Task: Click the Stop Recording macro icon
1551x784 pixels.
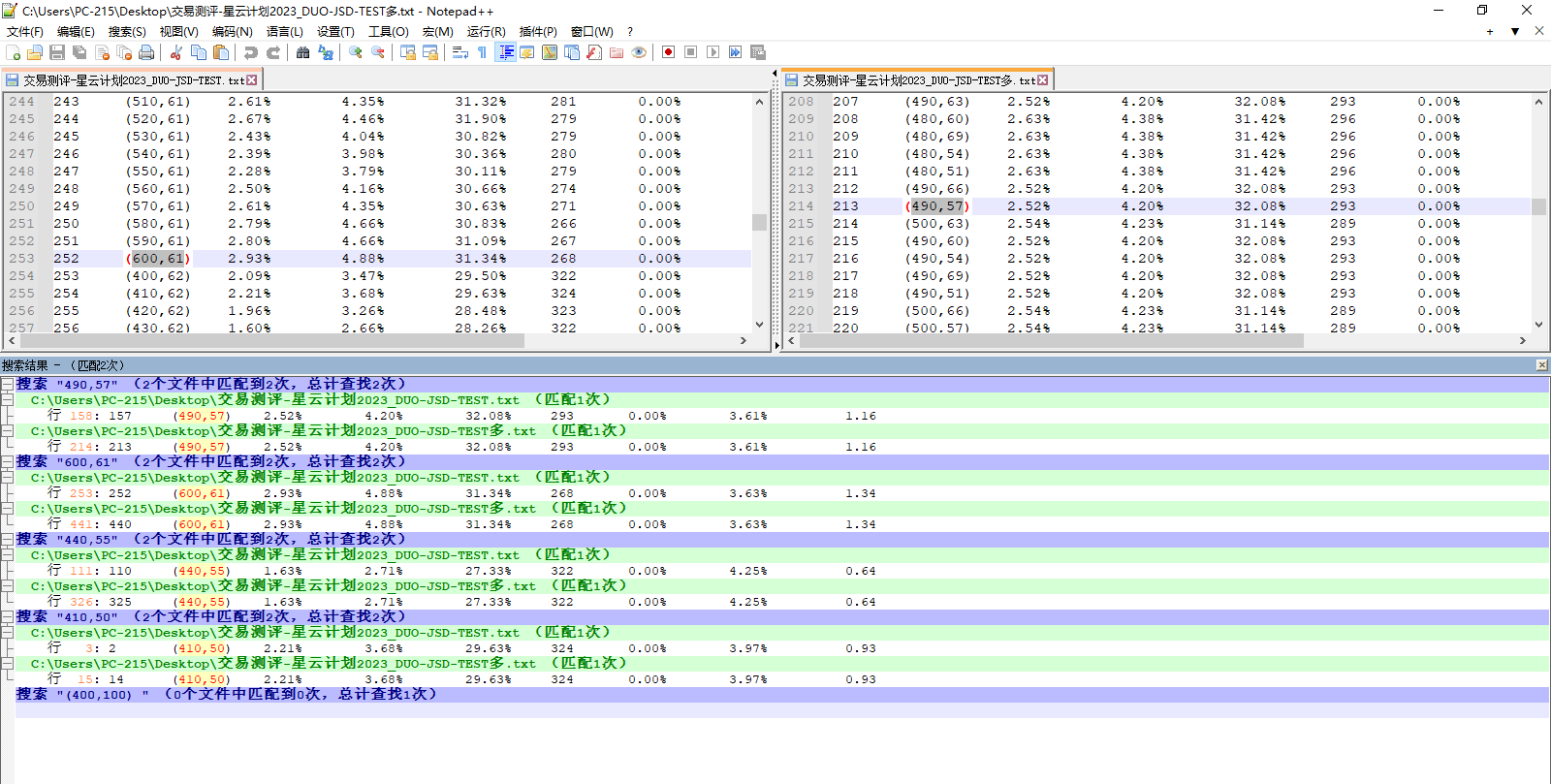Action: pos(690,52)
